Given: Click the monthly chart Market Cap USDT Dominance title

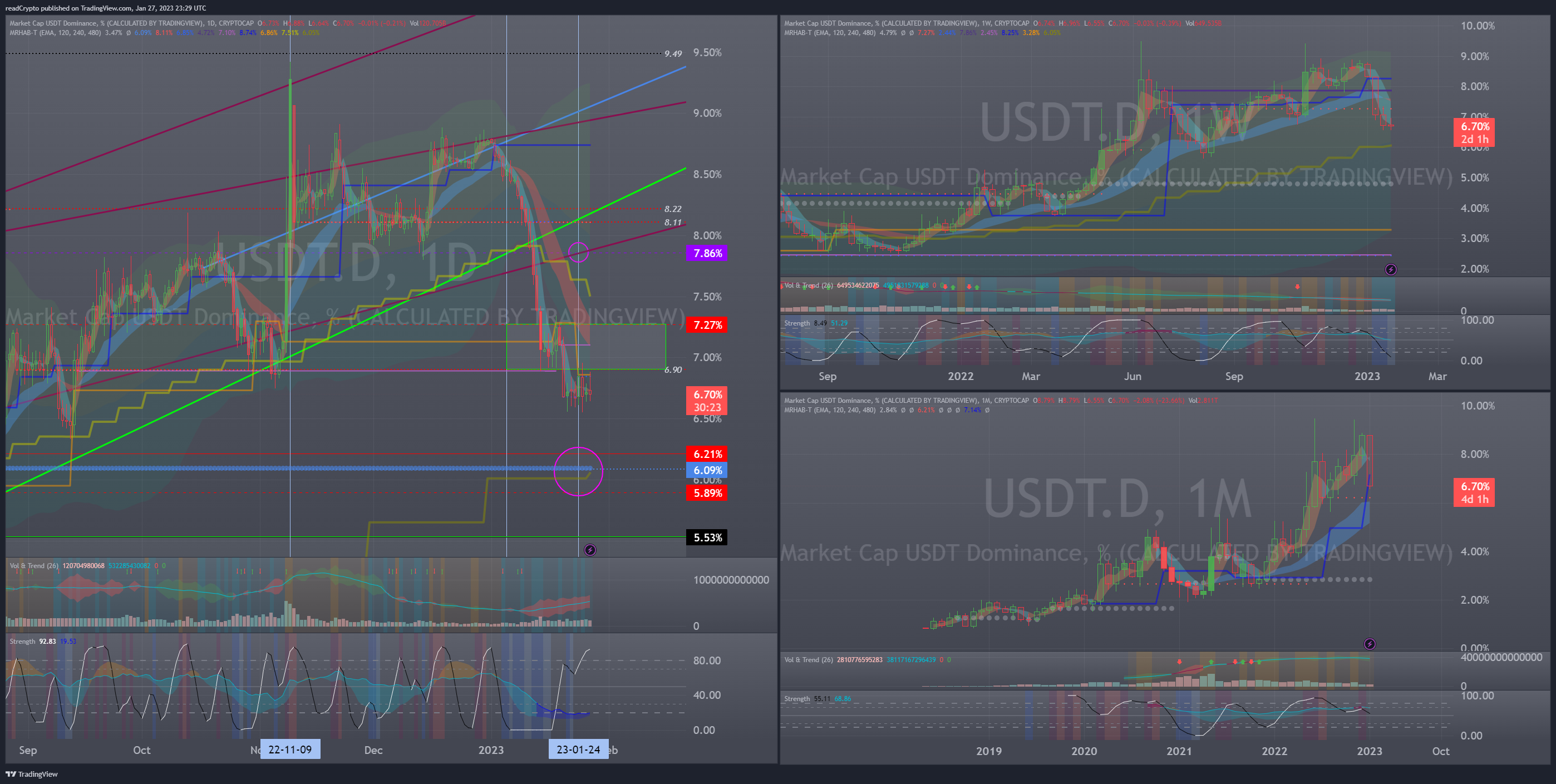Looking at the screenshot, I should tap(906, 401).
